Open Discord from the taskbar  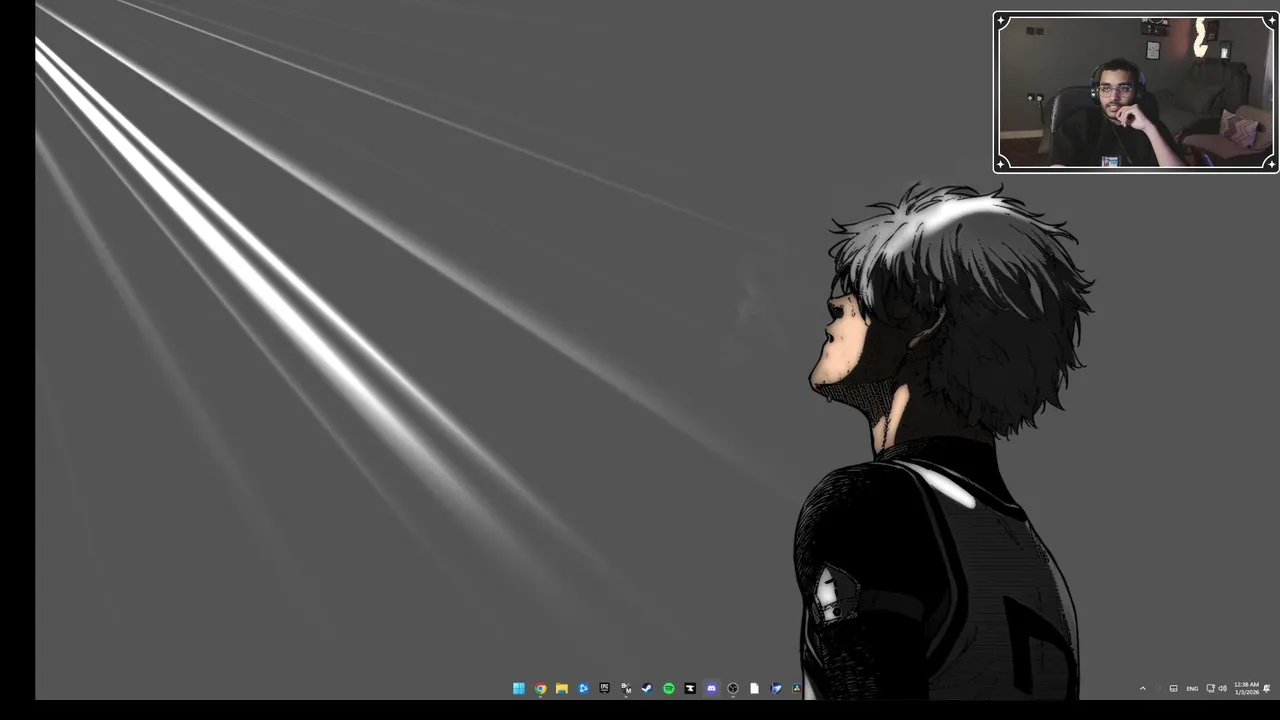tap(711, 688)
